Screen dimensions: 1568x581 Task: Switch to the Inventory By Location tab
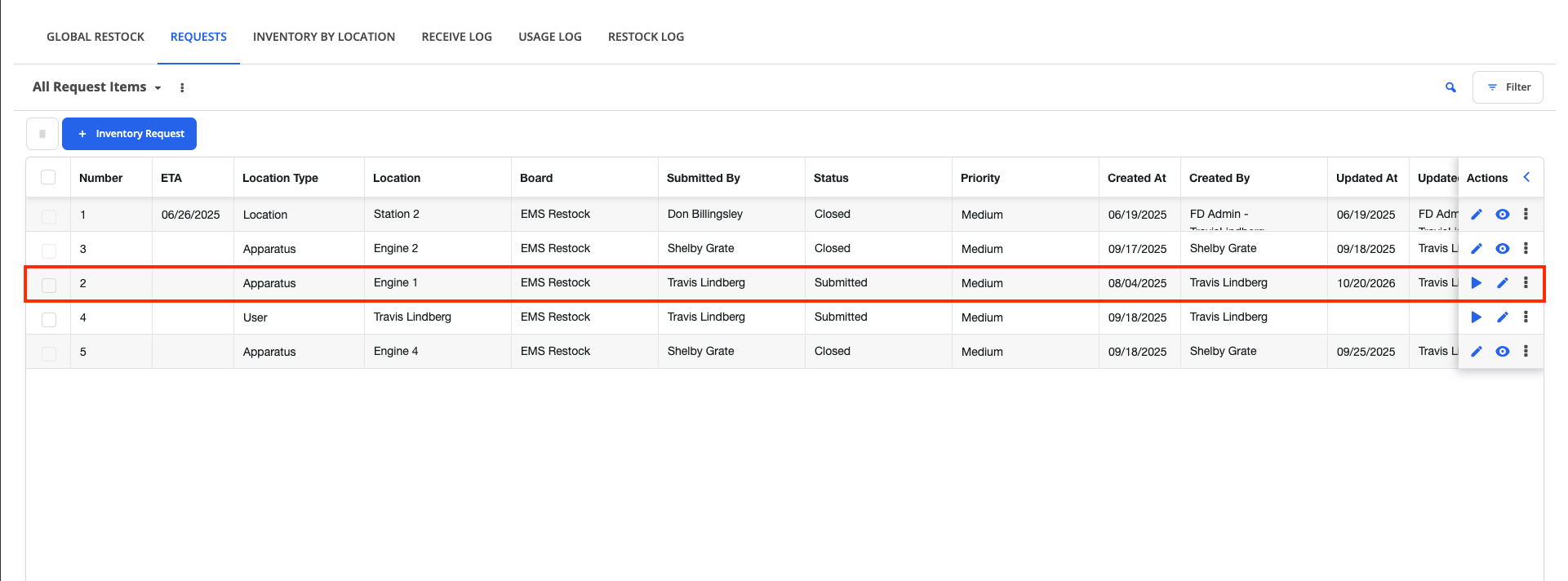[x=324, y=37]
